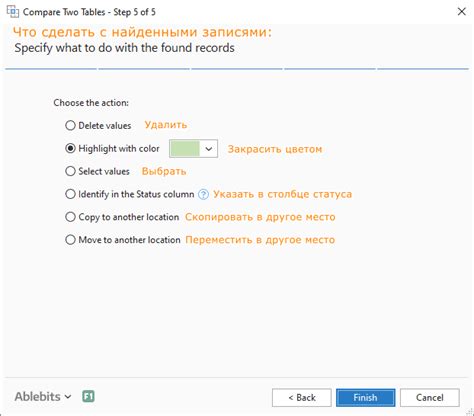Viewport: 474px width, 416px height.
Task: Click the Finish button
Action: pos(366,398)
